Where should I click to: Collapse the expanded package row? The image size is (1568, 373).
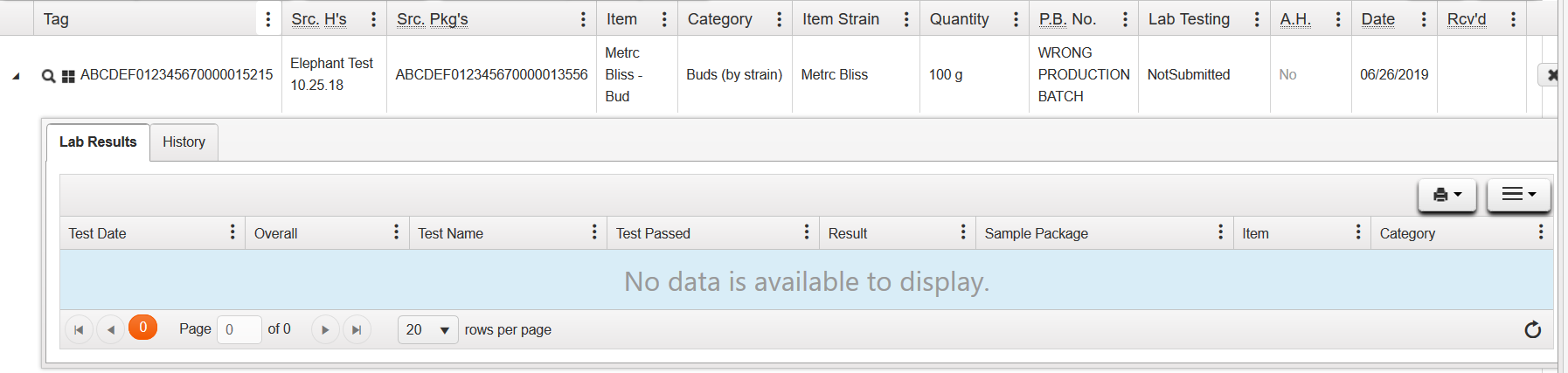tap(16, 77)
